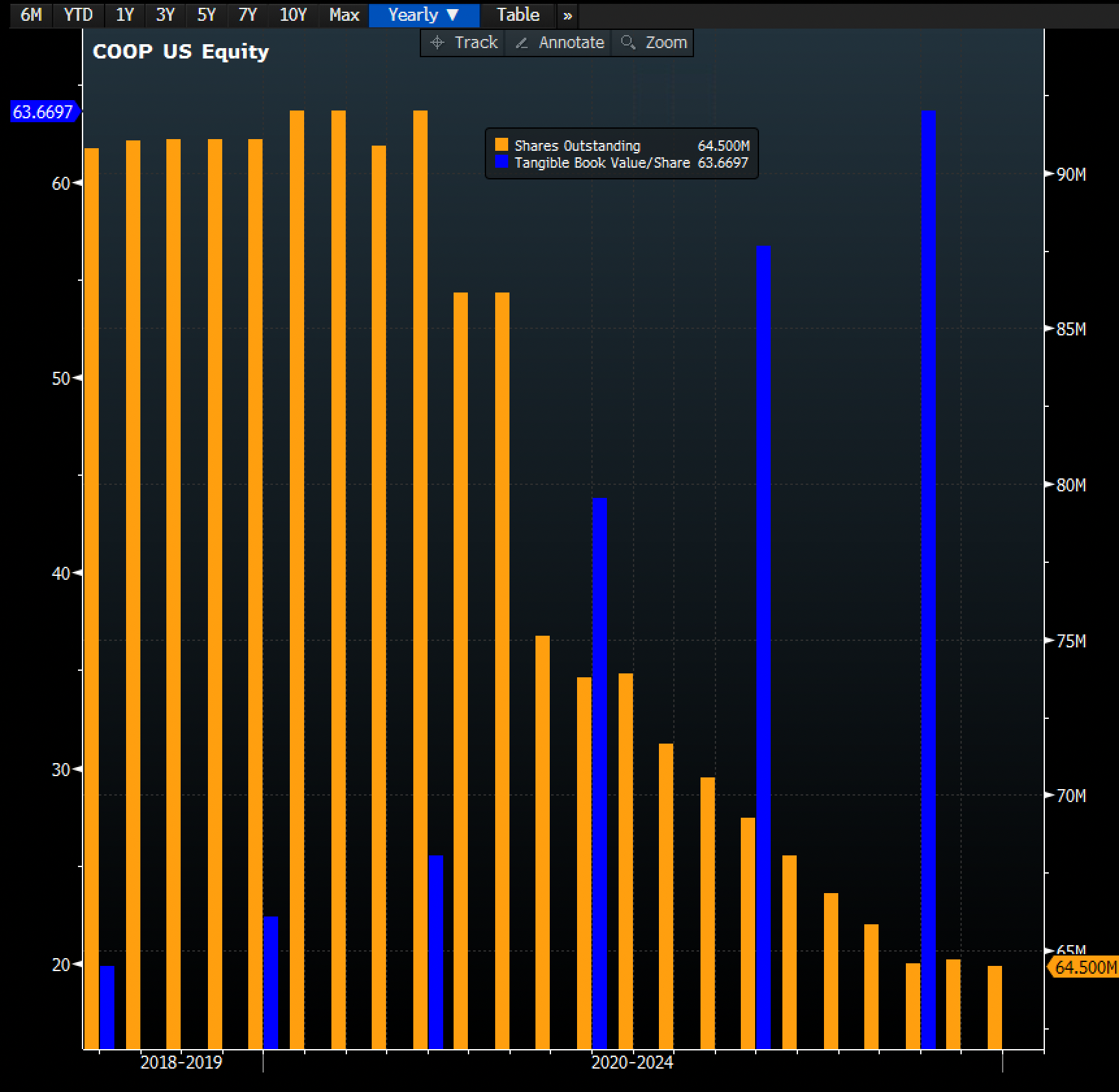This screenshot has height=1092, width=1119.
Task: Select the YTD time range tab
Action: [78, 14]
